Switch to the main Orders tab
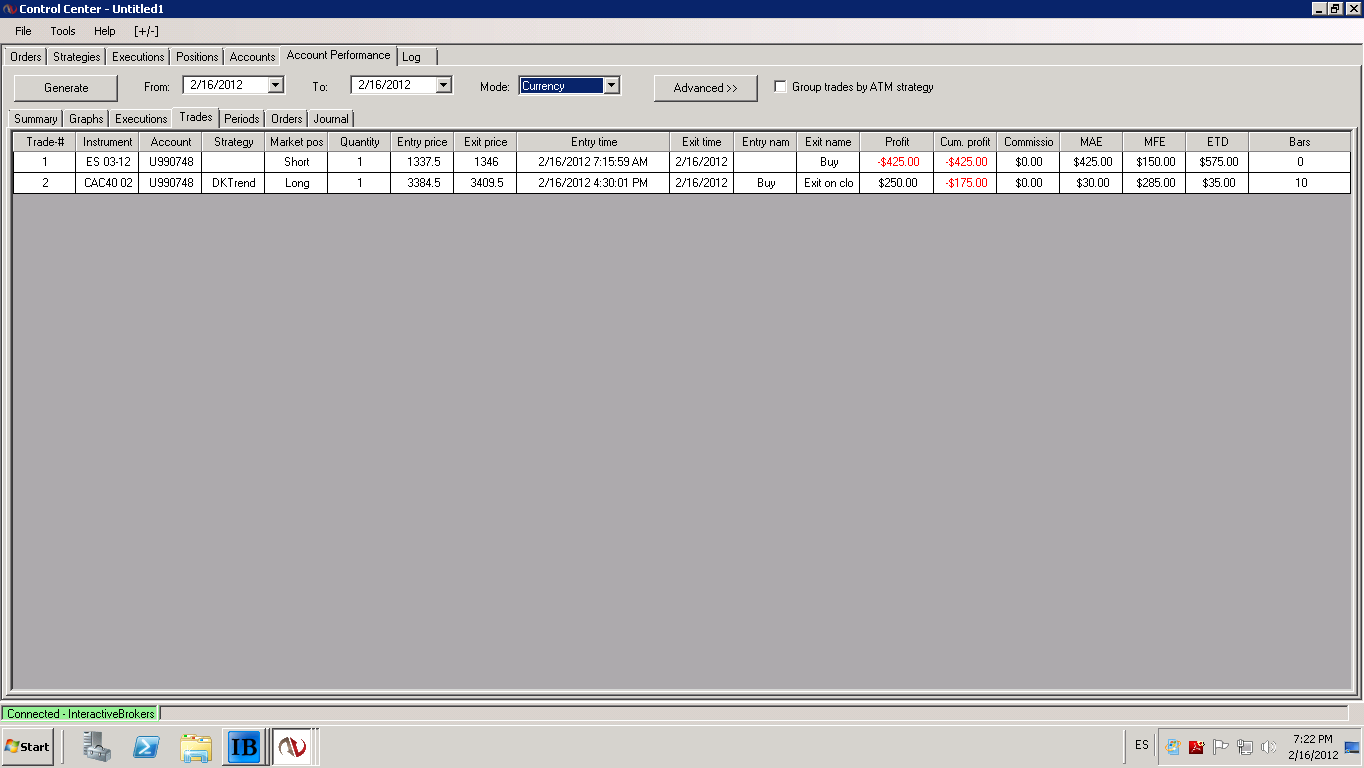 coord(26,57)
